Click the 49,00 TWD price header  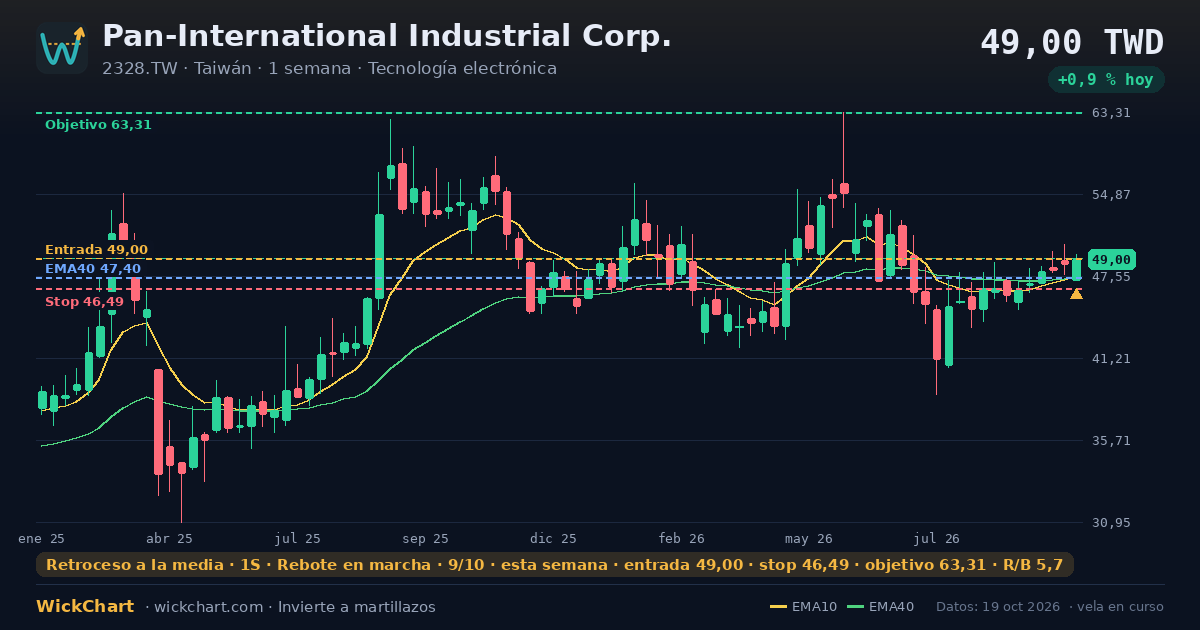click(1072, 43)
